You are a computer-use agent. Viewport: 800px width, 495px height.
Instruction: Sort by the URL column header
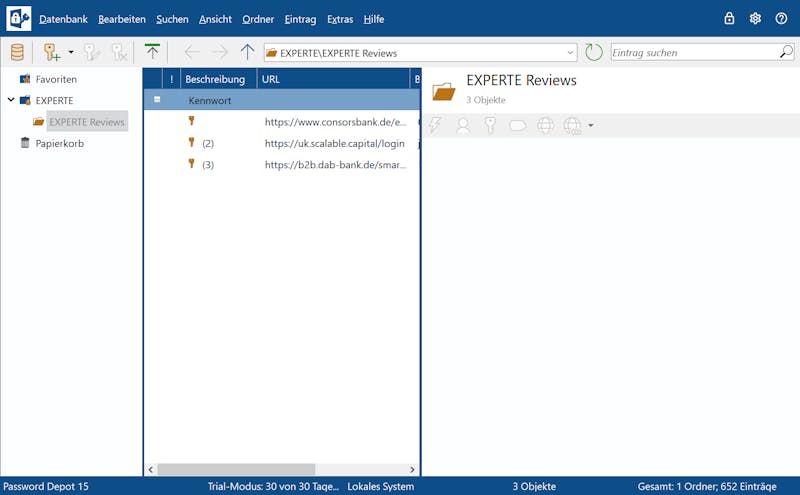[x=333, y=79]
